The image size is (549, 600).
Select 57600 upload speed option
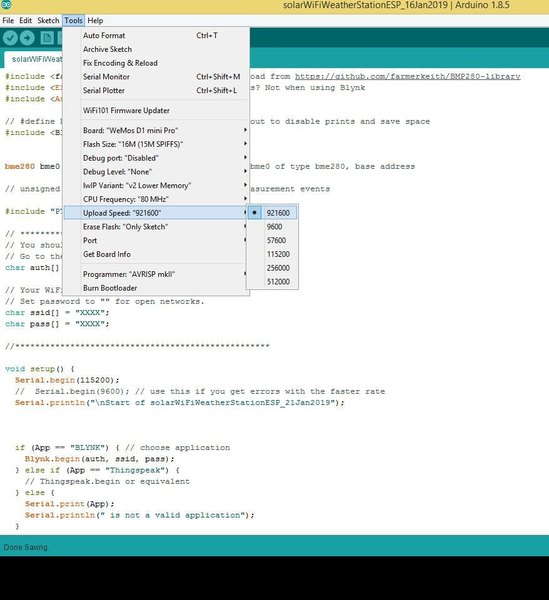[x=272, y=240]
